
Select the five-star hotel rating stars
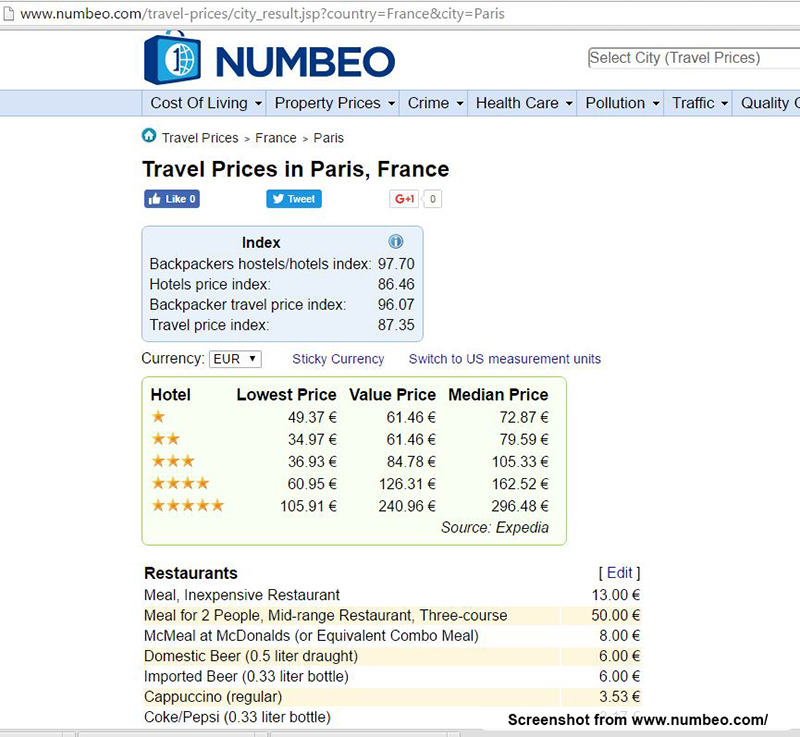coord(187,506)
